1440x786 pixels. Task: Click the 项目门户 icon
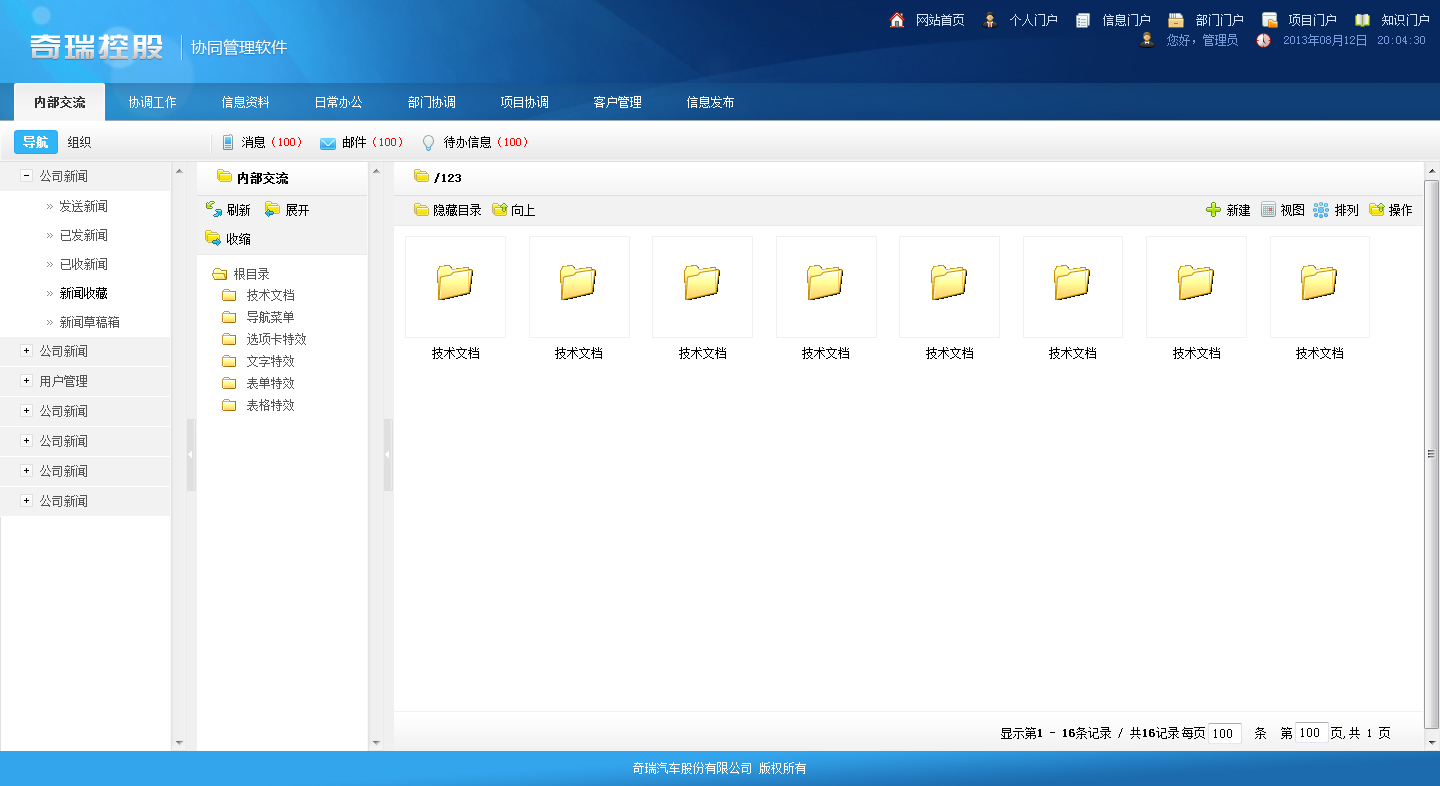[1270, 19]
